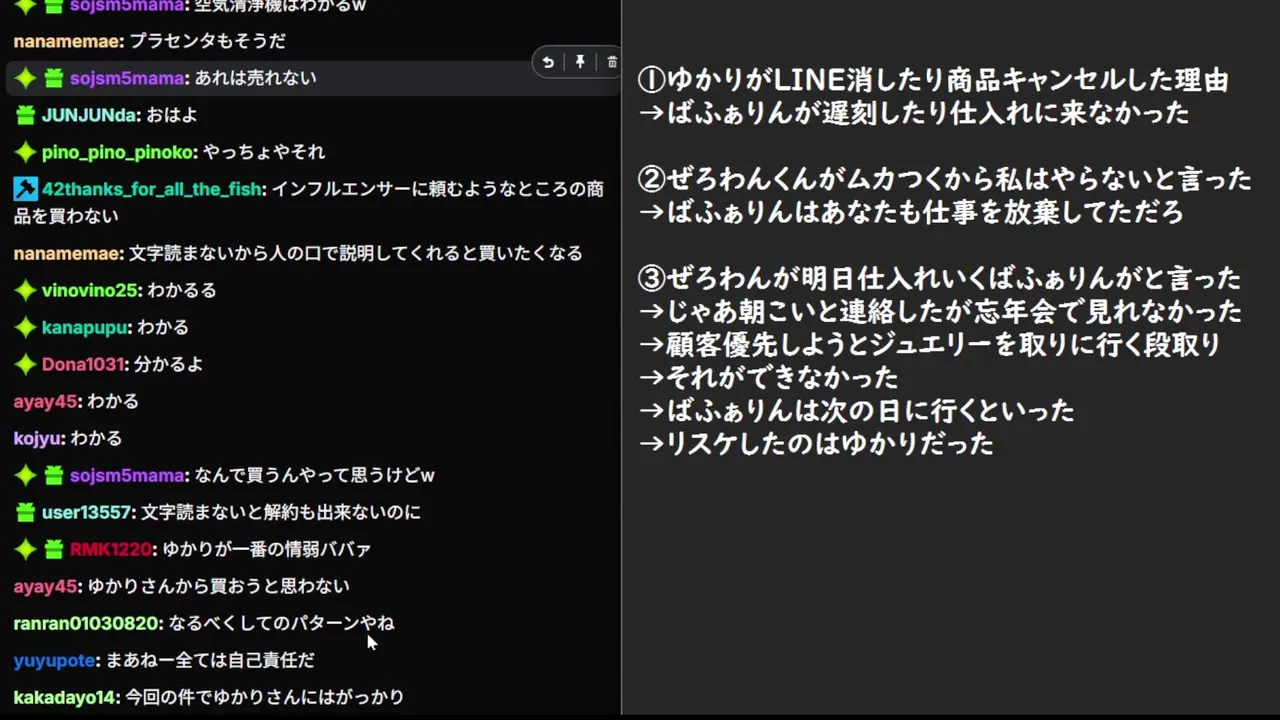Click user13557's green gift badge

[25, 512]
